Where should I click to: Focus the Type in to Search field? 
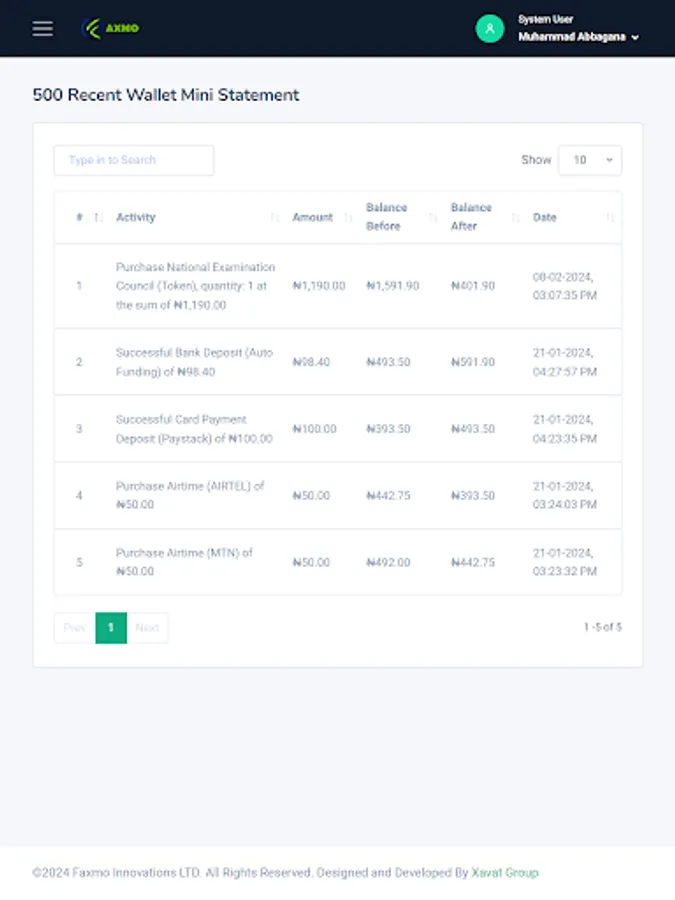click(134, 160)
